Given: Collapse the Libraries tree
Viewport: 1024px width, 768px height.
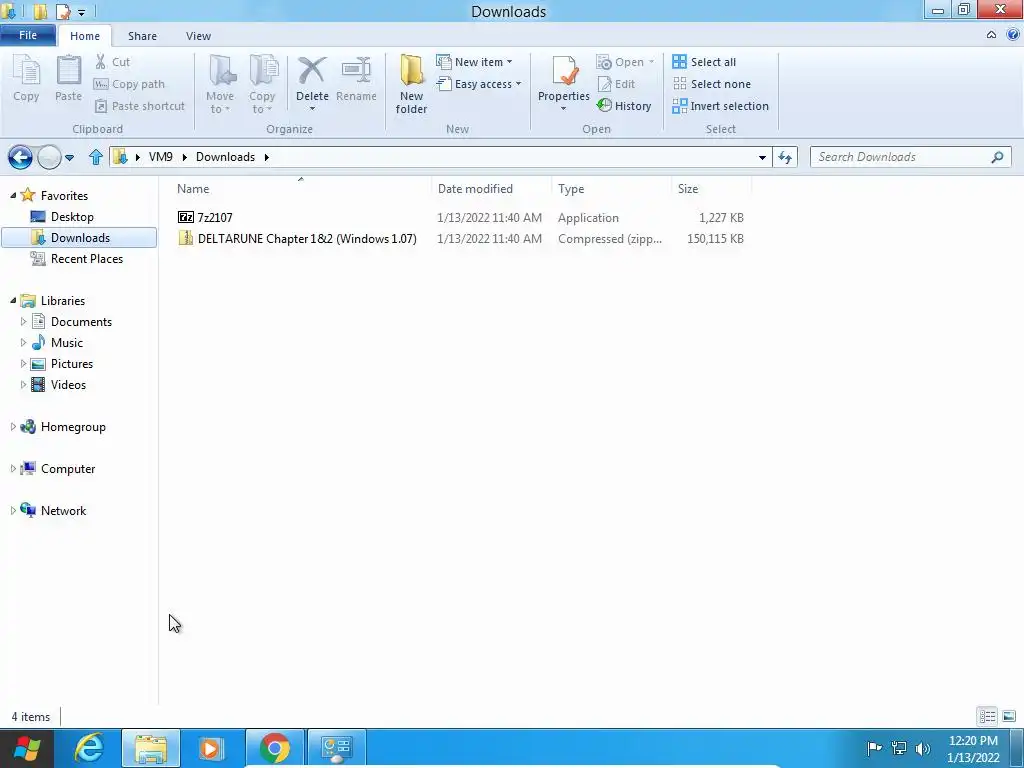Looking at the screenshot, I should click(13, 300).
